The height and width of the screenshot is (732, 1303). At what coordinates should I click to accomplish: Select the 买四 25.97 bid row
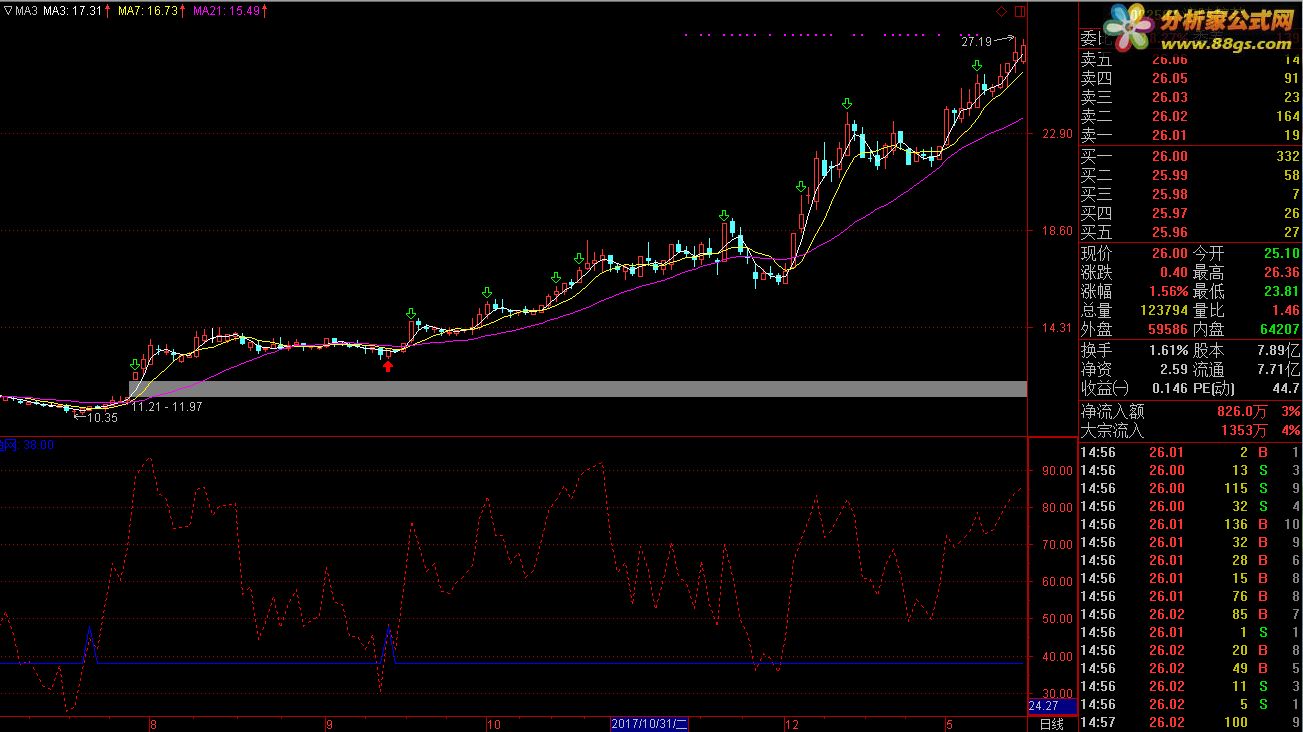coord(1190,213)
